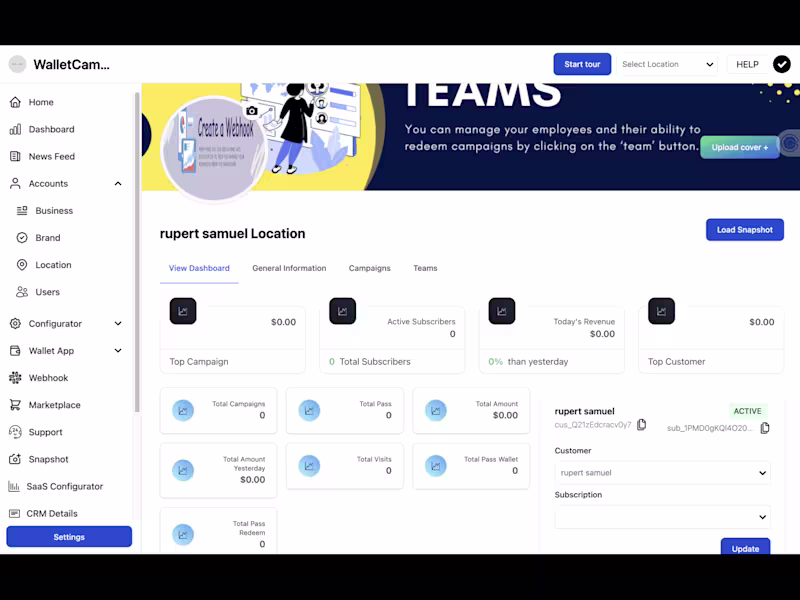The width and height of the screenshot is (800, 600).
Task: Open the Select Location dropdown
Action: point(667,64)
